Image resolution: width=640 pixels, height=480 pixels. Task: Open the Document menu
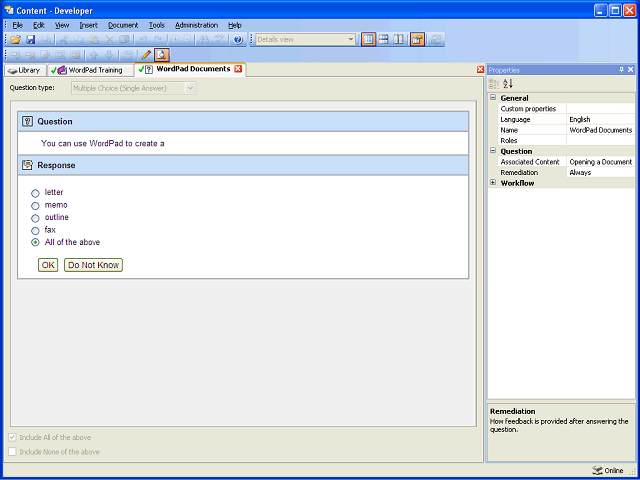click(123, 25)
